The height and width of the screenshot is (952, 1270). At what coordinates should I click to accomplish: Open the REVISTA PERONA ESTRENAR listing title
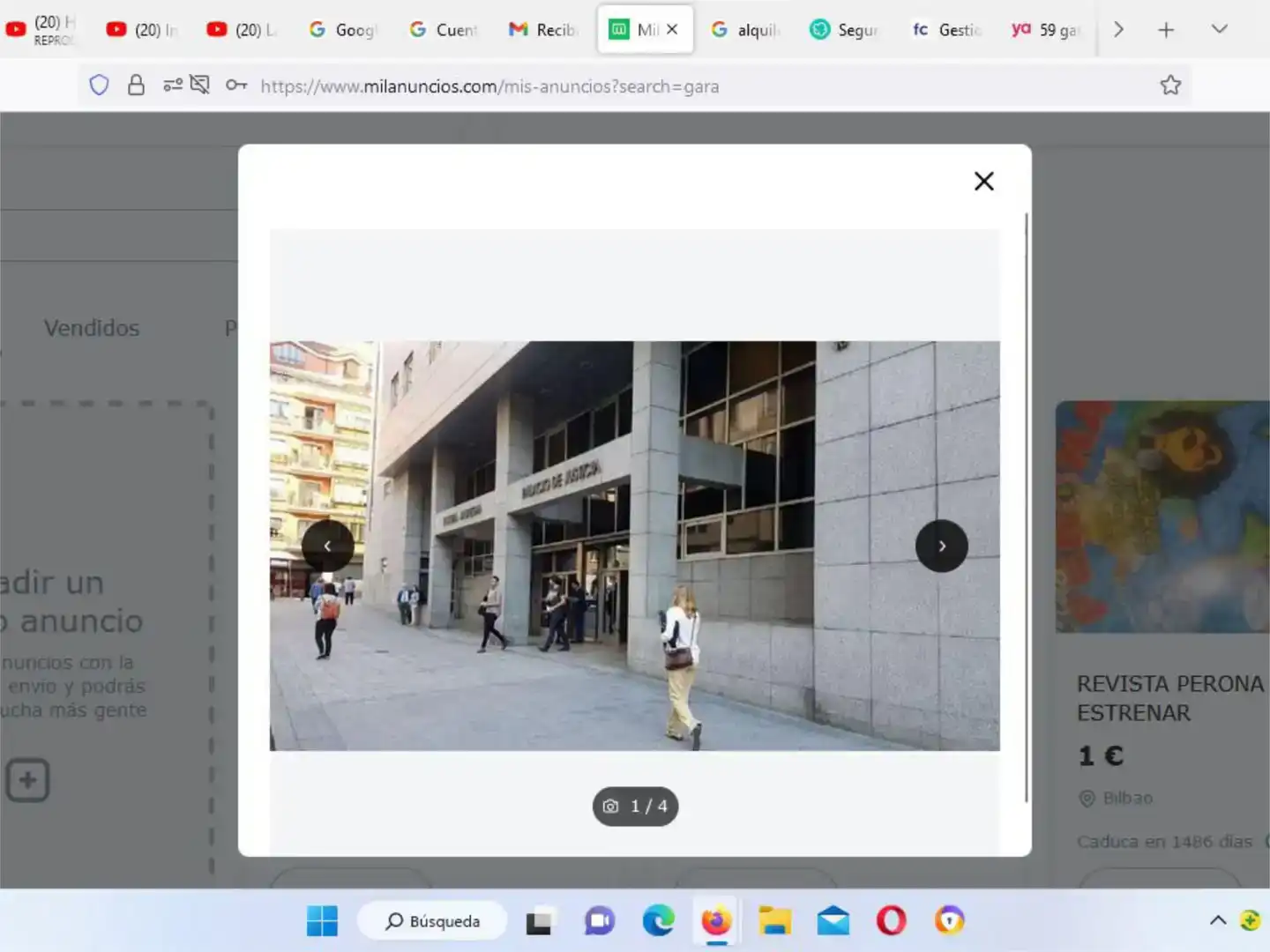click(x=1170, y=698)
